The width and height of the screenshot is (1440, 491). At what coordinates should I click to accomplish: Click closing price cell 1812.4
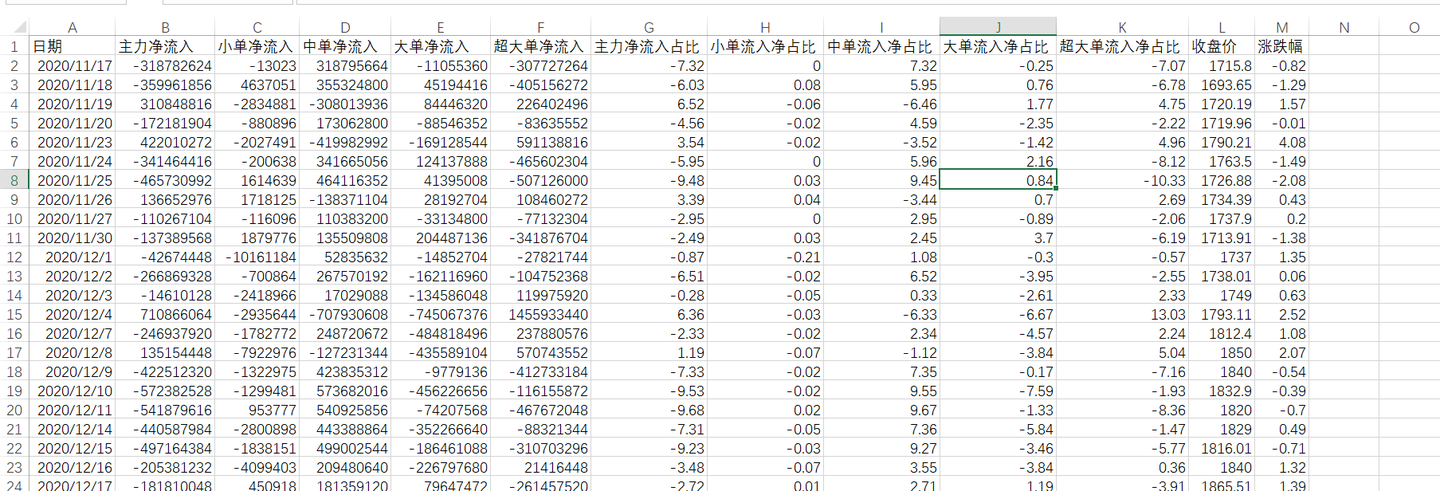pos(1221,333)
